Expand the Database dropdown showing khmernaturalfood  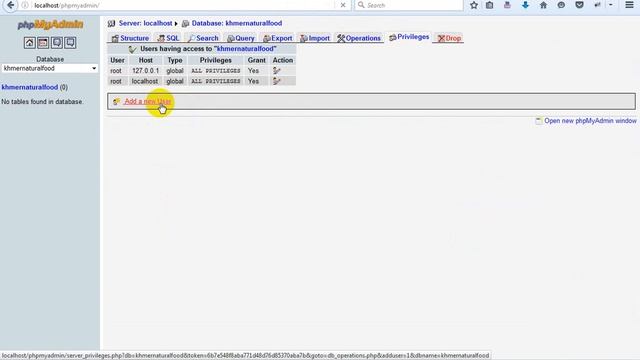click(x=50, y=69)
